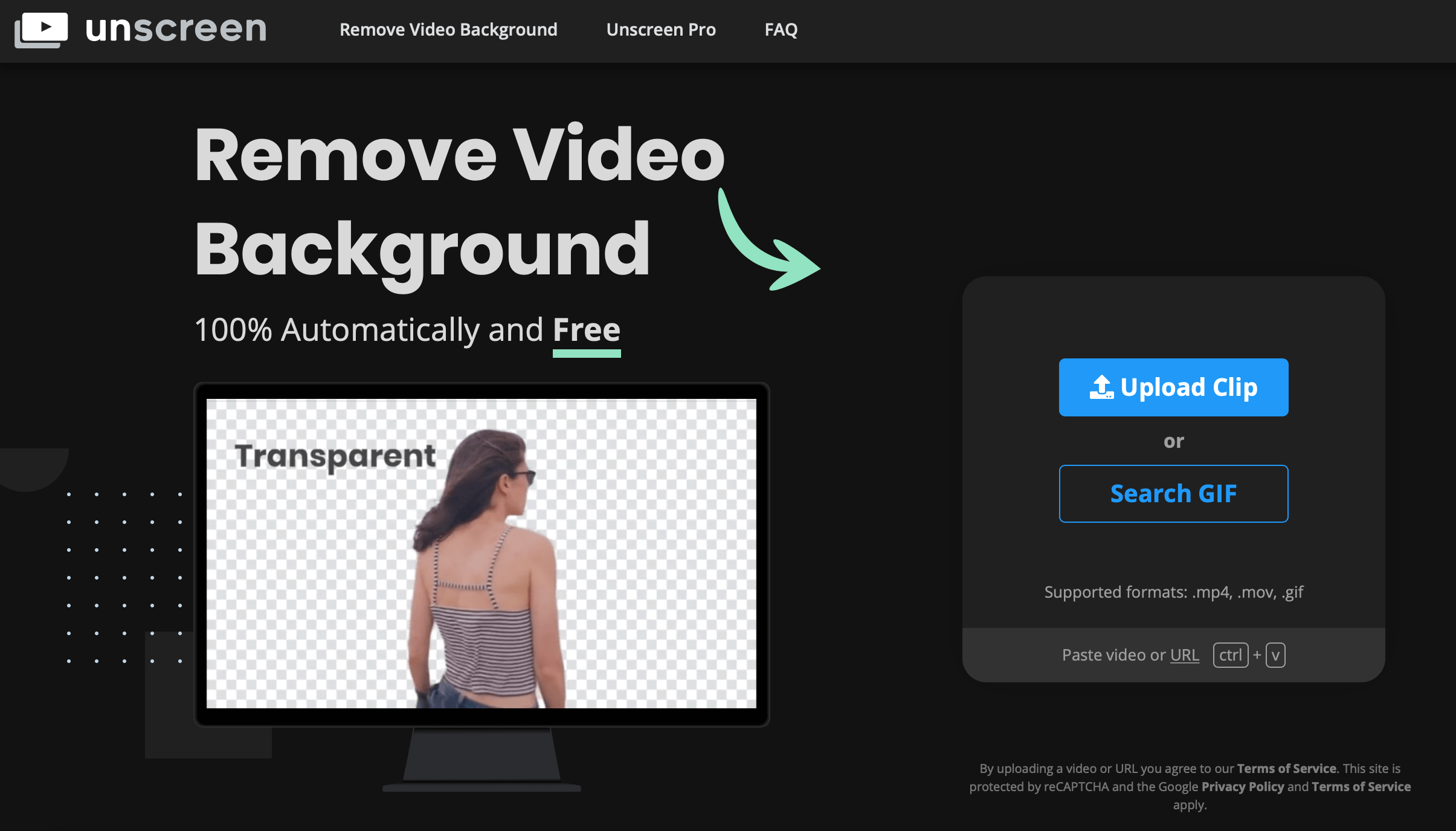Screen dimensions: 1456x831
Task: Open Google Terms of Service link
Action: 1361,786
